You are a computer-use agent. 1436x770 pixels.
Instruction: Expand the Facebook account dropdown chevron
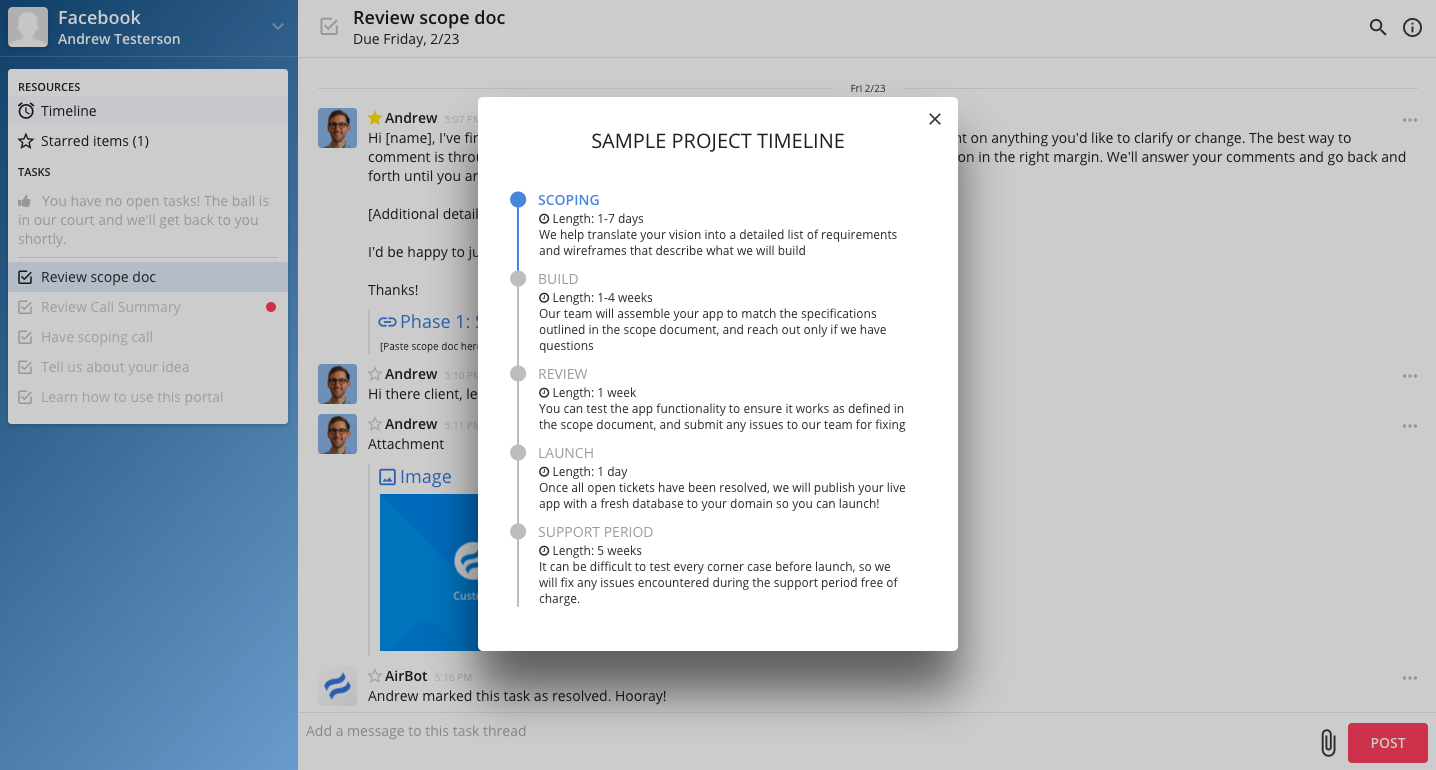click(x=278, y=27)
